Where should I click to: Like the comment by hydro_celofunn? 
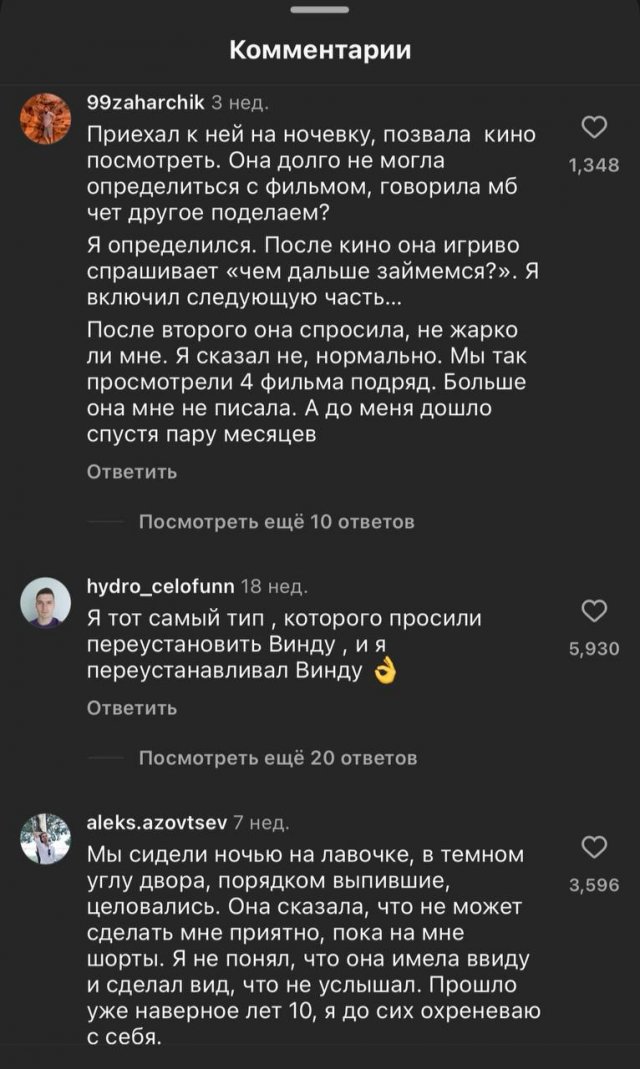[x=594, y=611]
